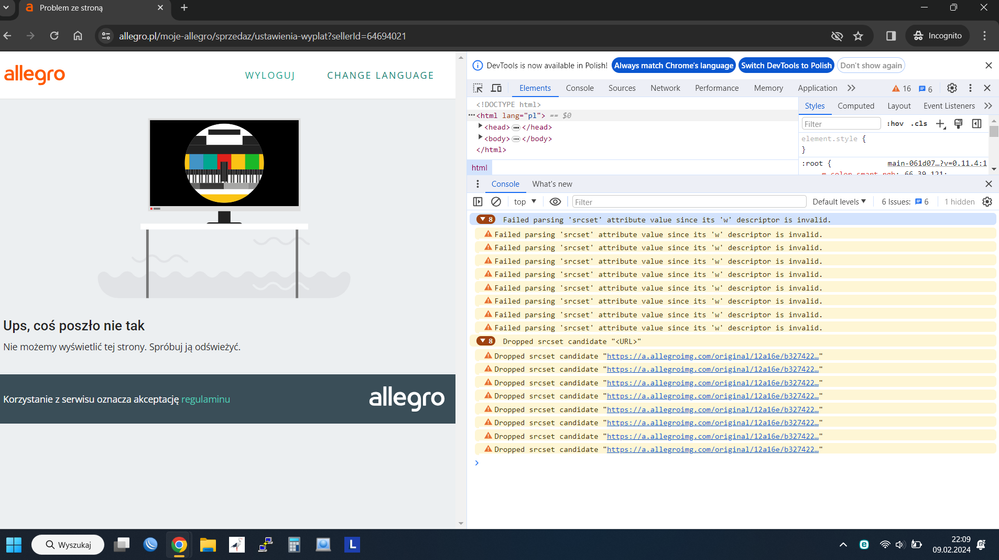The image size is (999, 560).
Task: Show hidden system tray icons chevron
Action: pyautogui.click(x=843, y=545)
